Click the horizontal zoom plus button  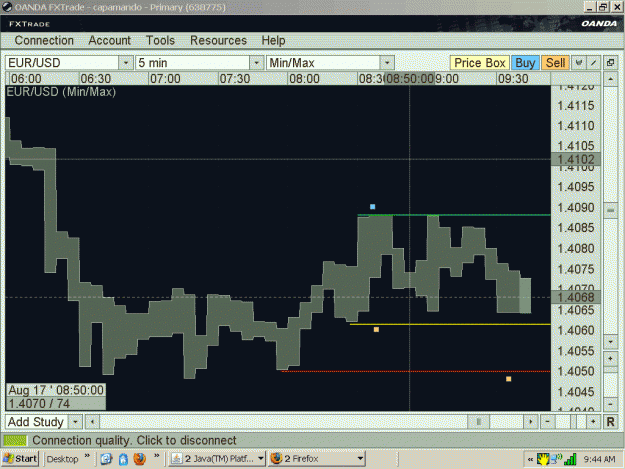point(593,422)
